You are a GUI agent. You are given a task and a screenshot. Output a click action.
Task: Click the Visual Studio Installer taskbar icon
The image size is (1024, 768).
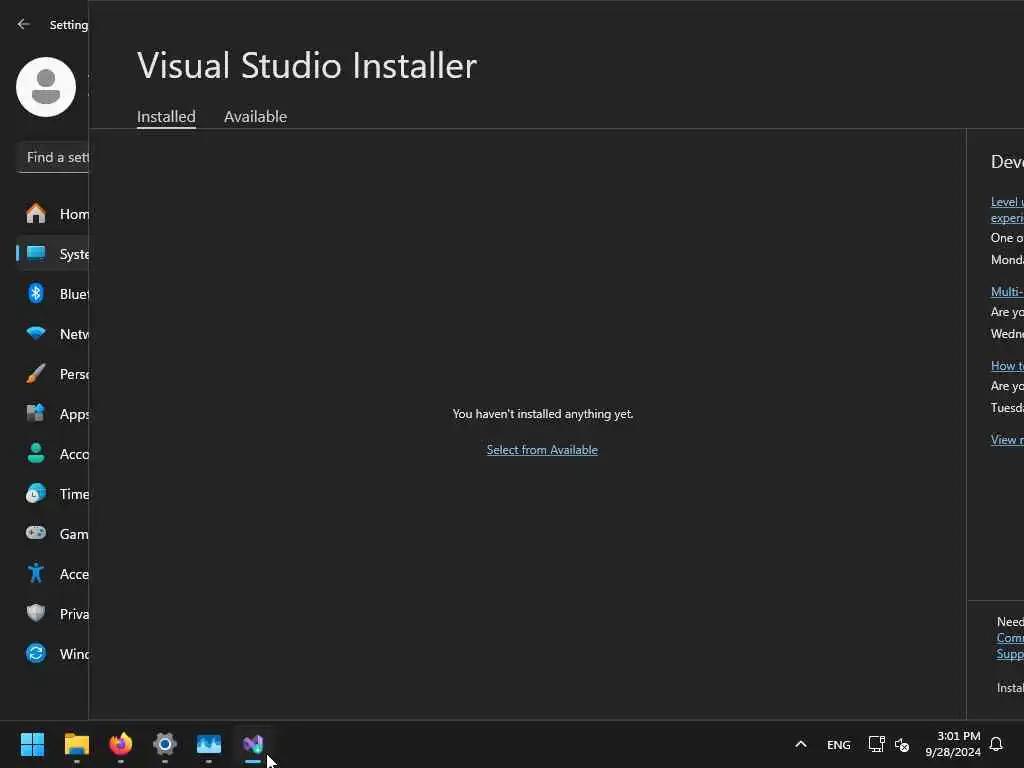253,744
